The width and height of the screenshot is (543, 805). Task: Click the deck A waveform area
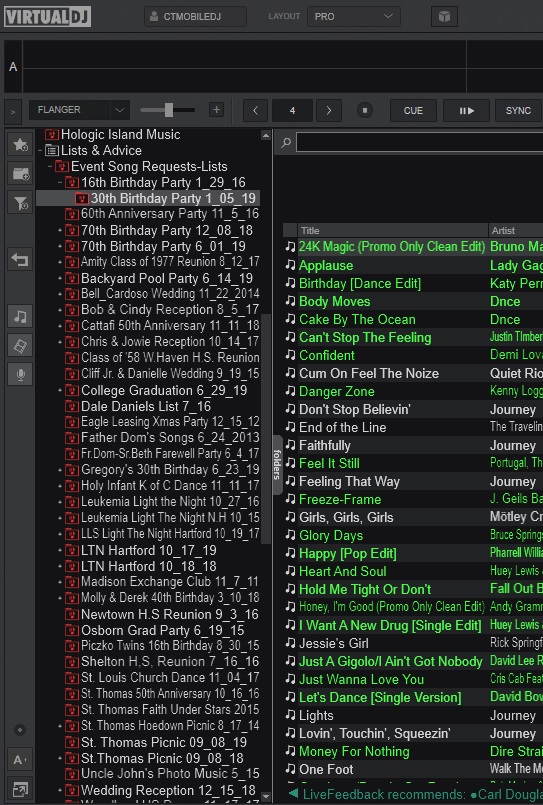point(283,67)
